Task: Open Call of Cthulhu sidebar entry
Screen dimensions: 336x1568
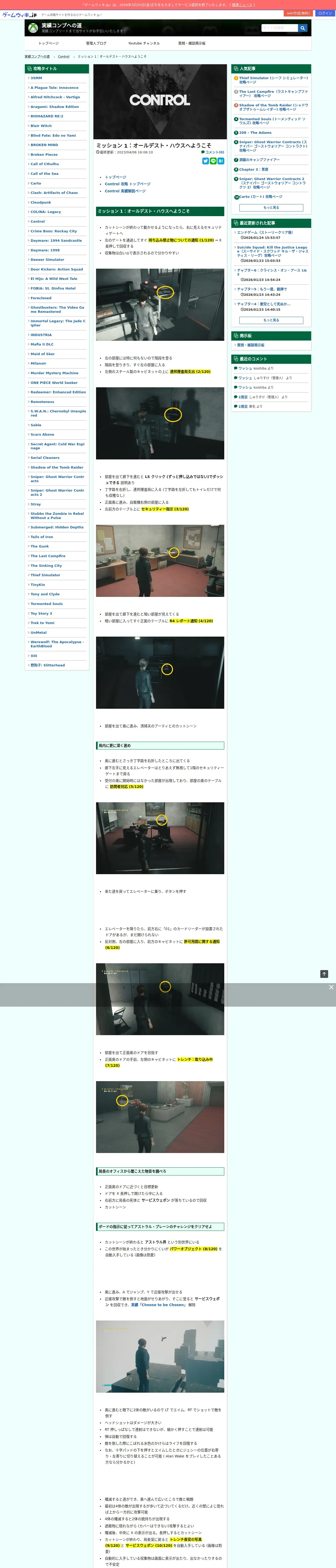Action: pos(44,164)
